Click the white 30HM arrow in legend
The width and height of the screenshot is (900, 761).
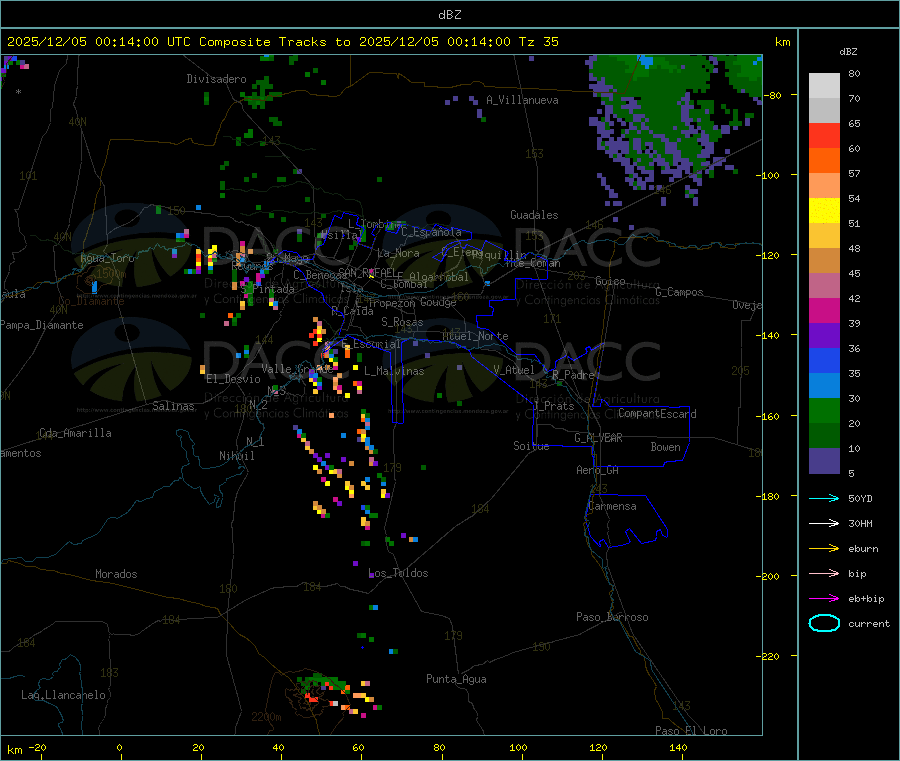[824, 523]
